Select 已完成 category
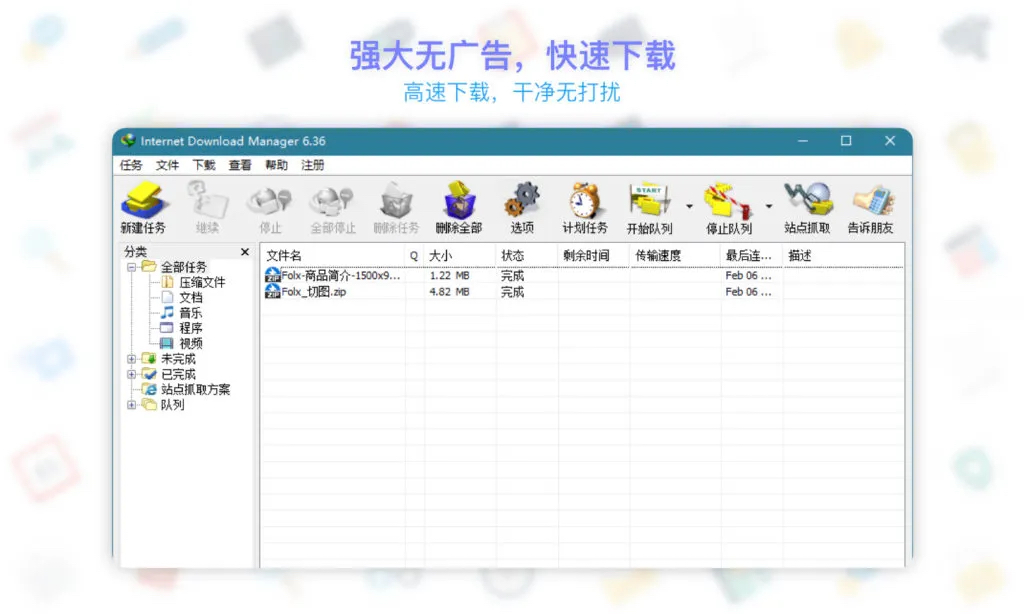 pos(178,374)
